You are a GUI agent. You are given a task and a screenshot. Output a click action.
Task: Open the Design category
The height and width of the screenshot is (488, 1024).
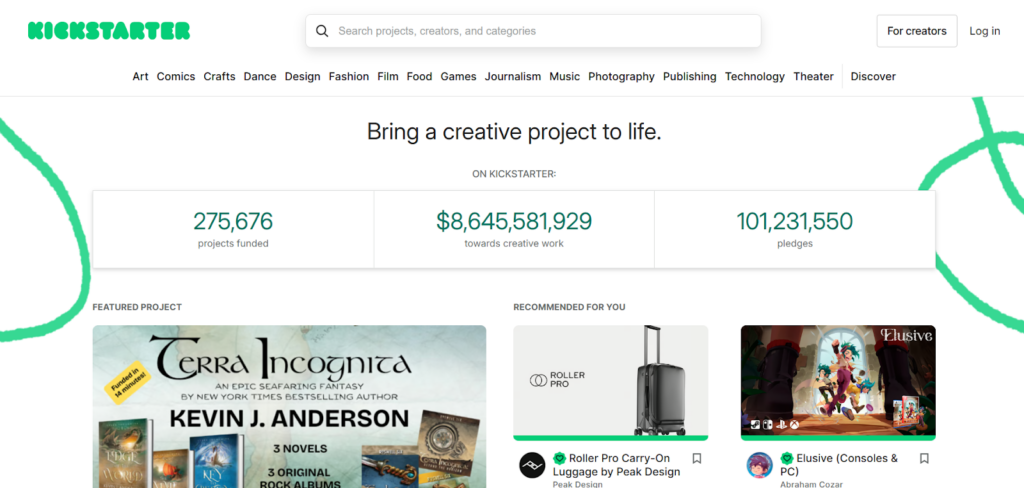pos(302,76)
